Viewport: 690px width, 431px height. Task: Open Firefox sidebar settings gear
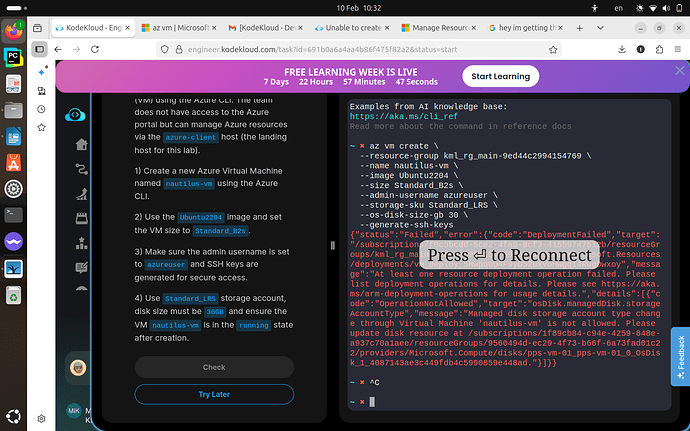[x=41, y=419]
